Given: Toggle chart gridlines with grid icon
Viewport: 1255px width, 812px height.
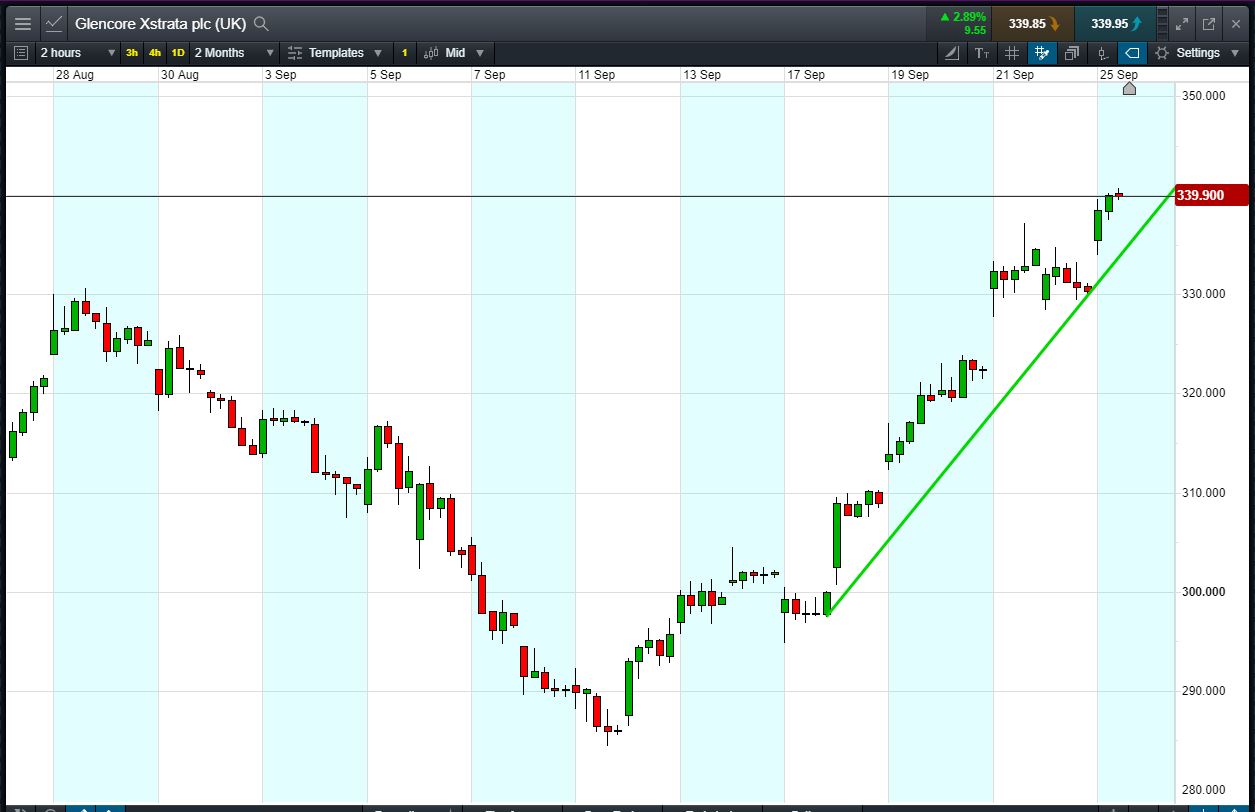Looking at the screenshot, I should (1011, 53).
